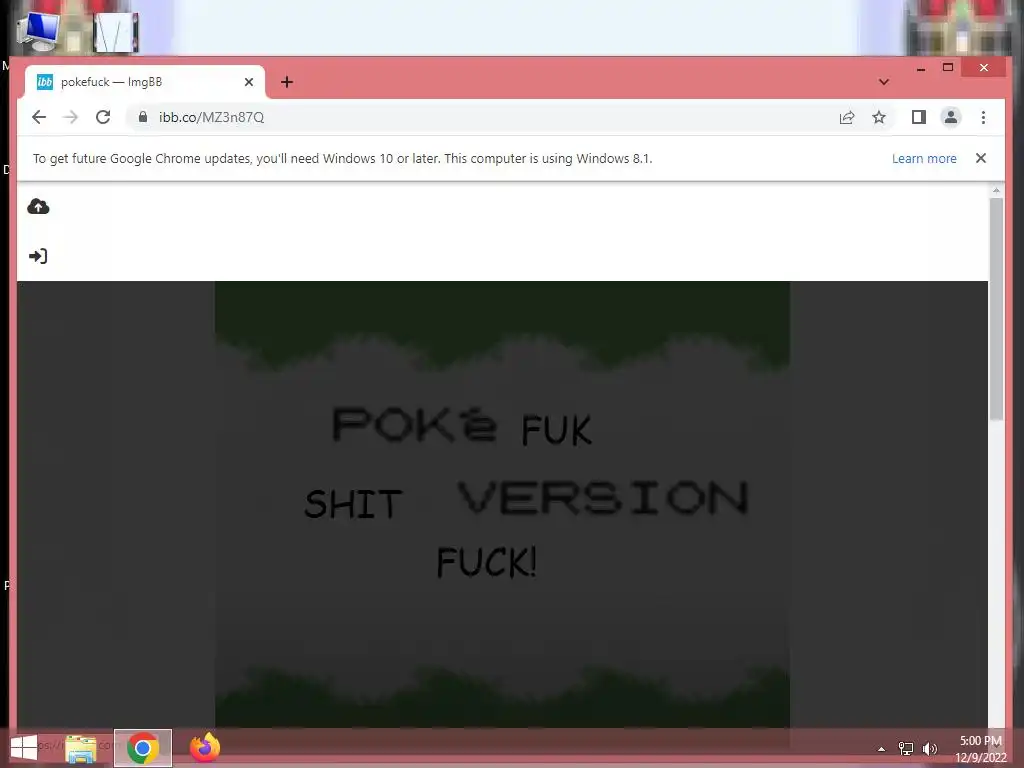Viewport: 1024px width, 768px height.
Task: Go back with the browser back arrow
Action: (x=39, y=117)
